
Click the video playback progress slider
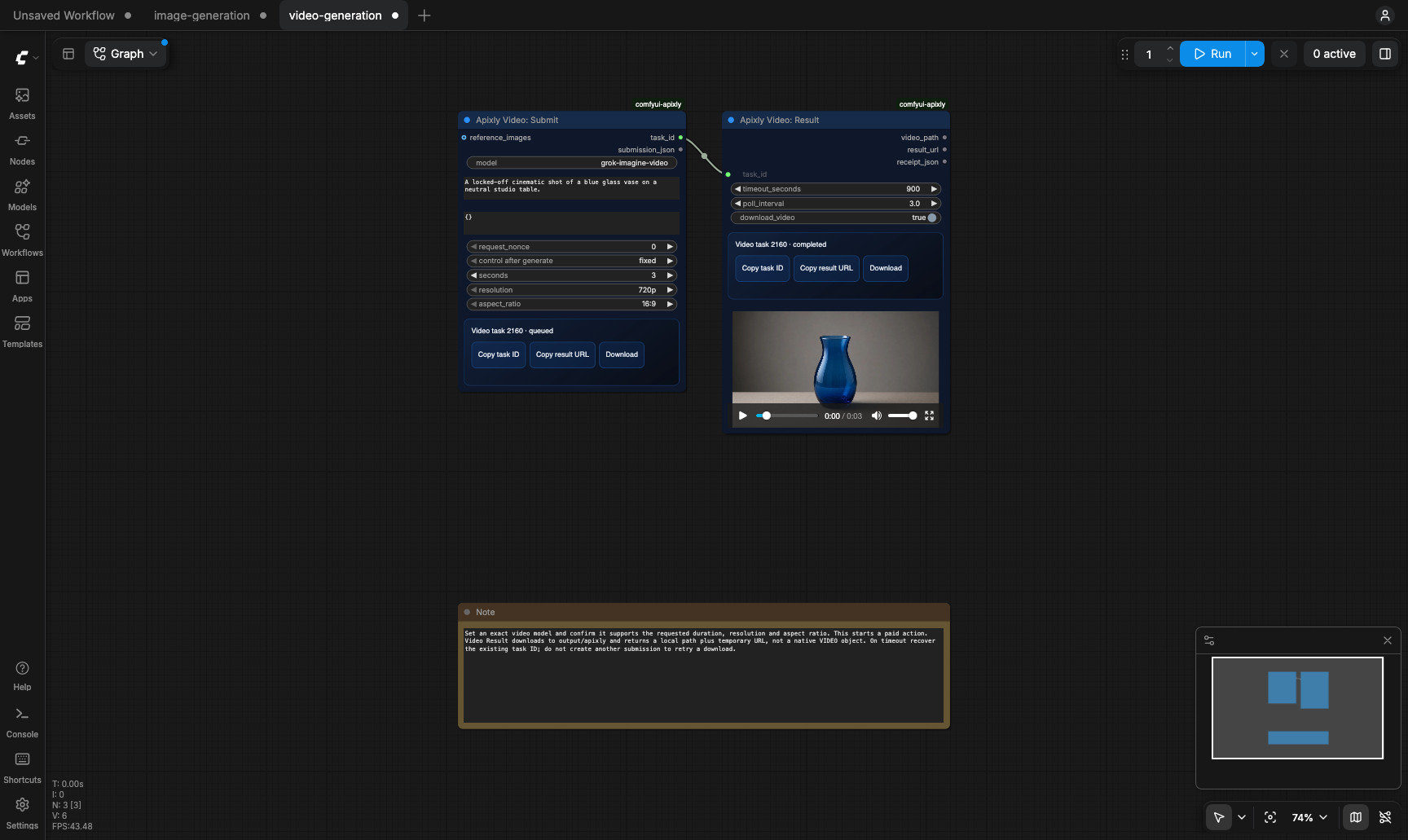coord(786,416)
